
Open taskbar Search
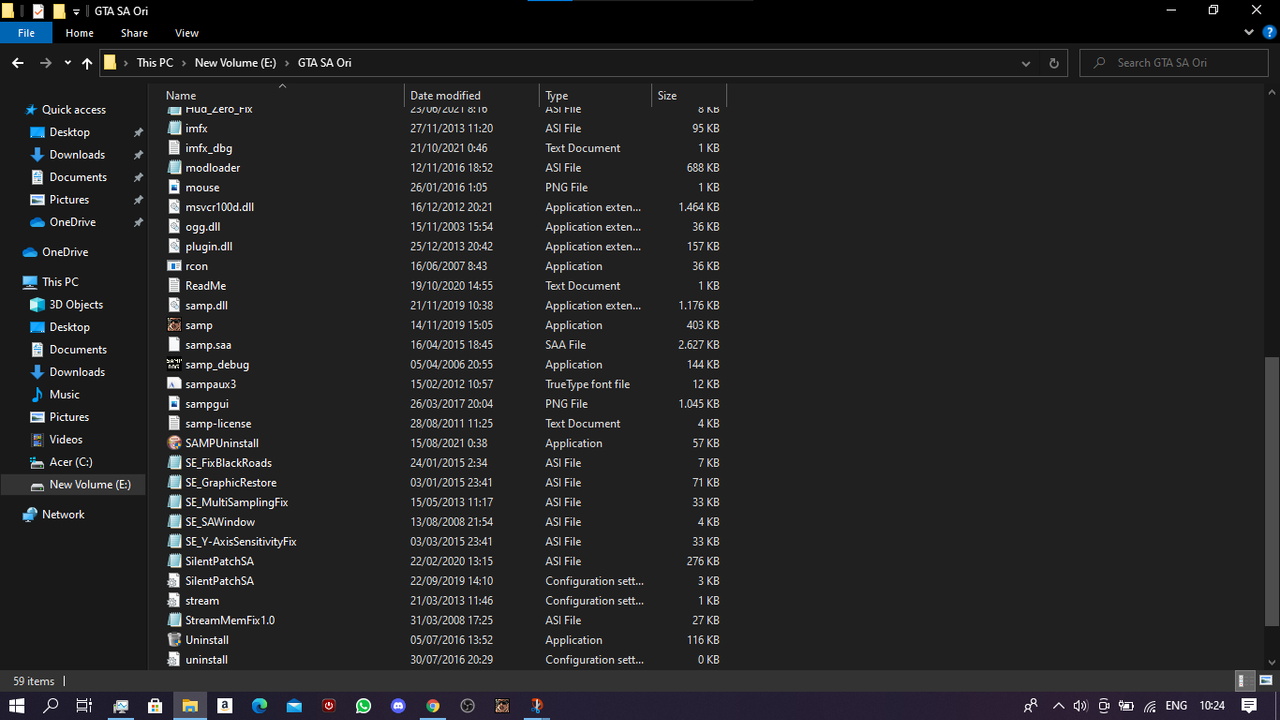coord(51,705)
